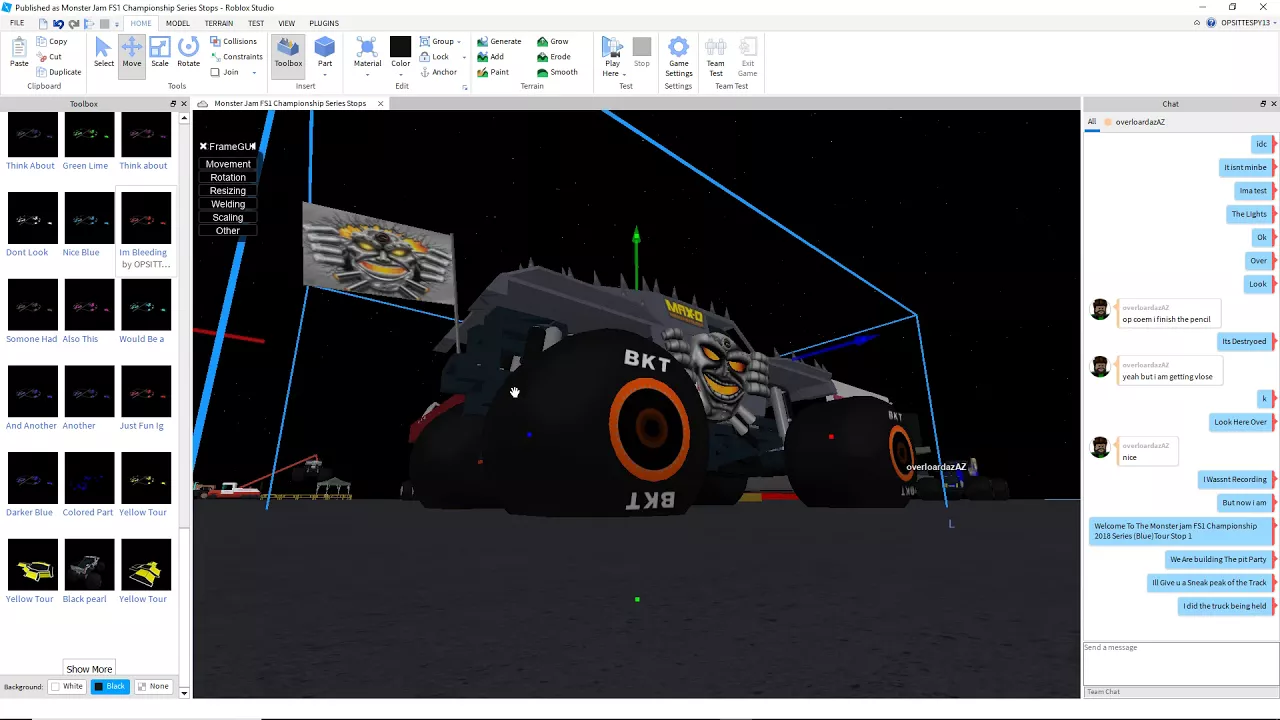
Task: Click the Paste icon in Clipboard
Action: click(19, 48)
